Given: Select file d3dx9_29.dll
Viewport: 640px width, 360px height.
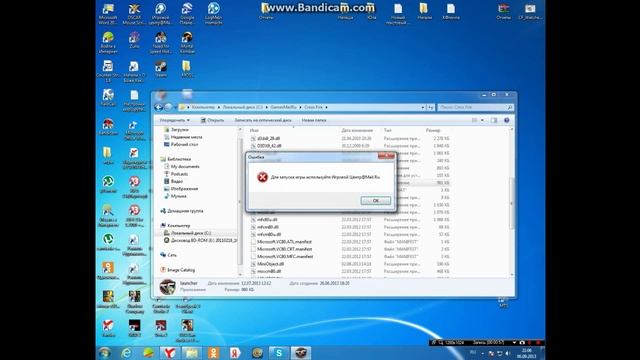Looking at the screenshot, I should point(269,138).
